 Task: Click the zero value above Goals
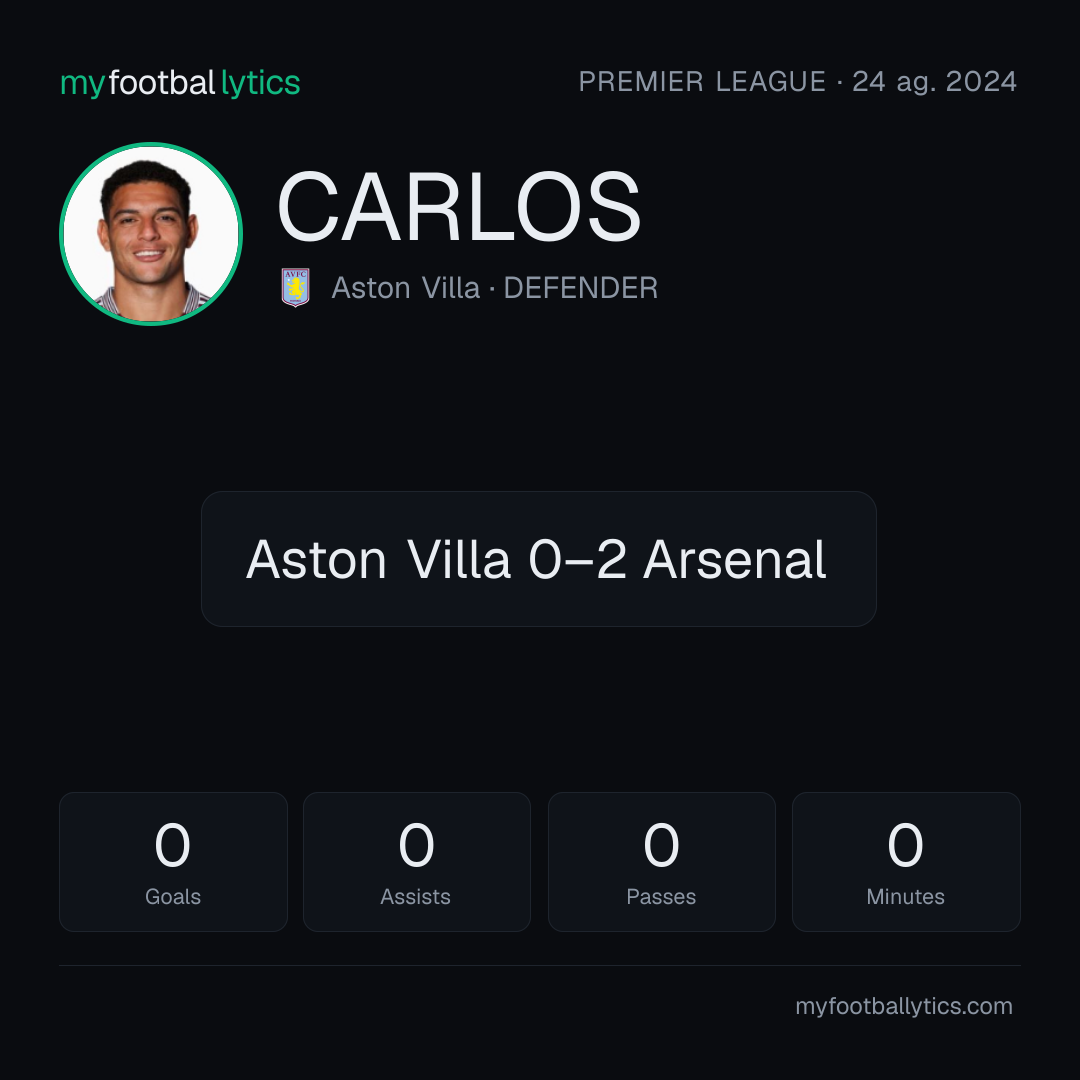point(172,845)
